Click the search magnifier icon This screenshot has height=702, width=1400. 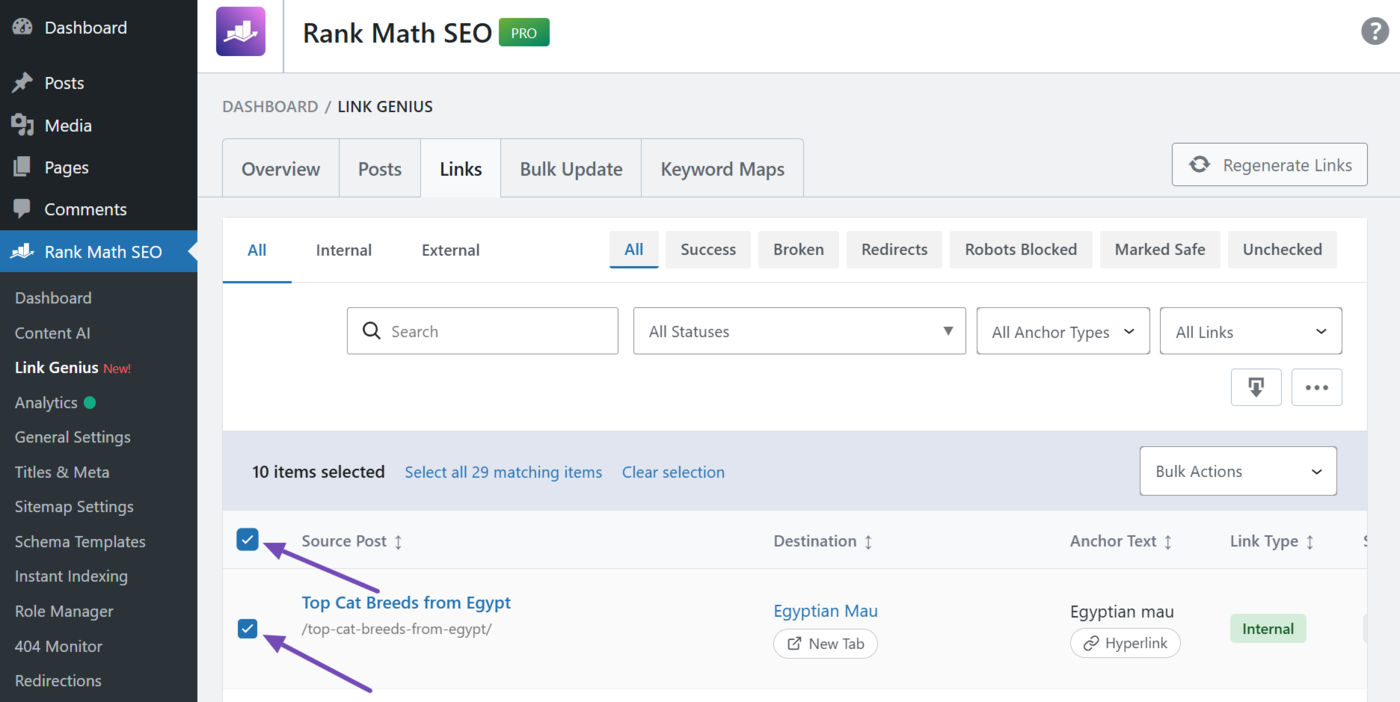[x=371, y=330]
